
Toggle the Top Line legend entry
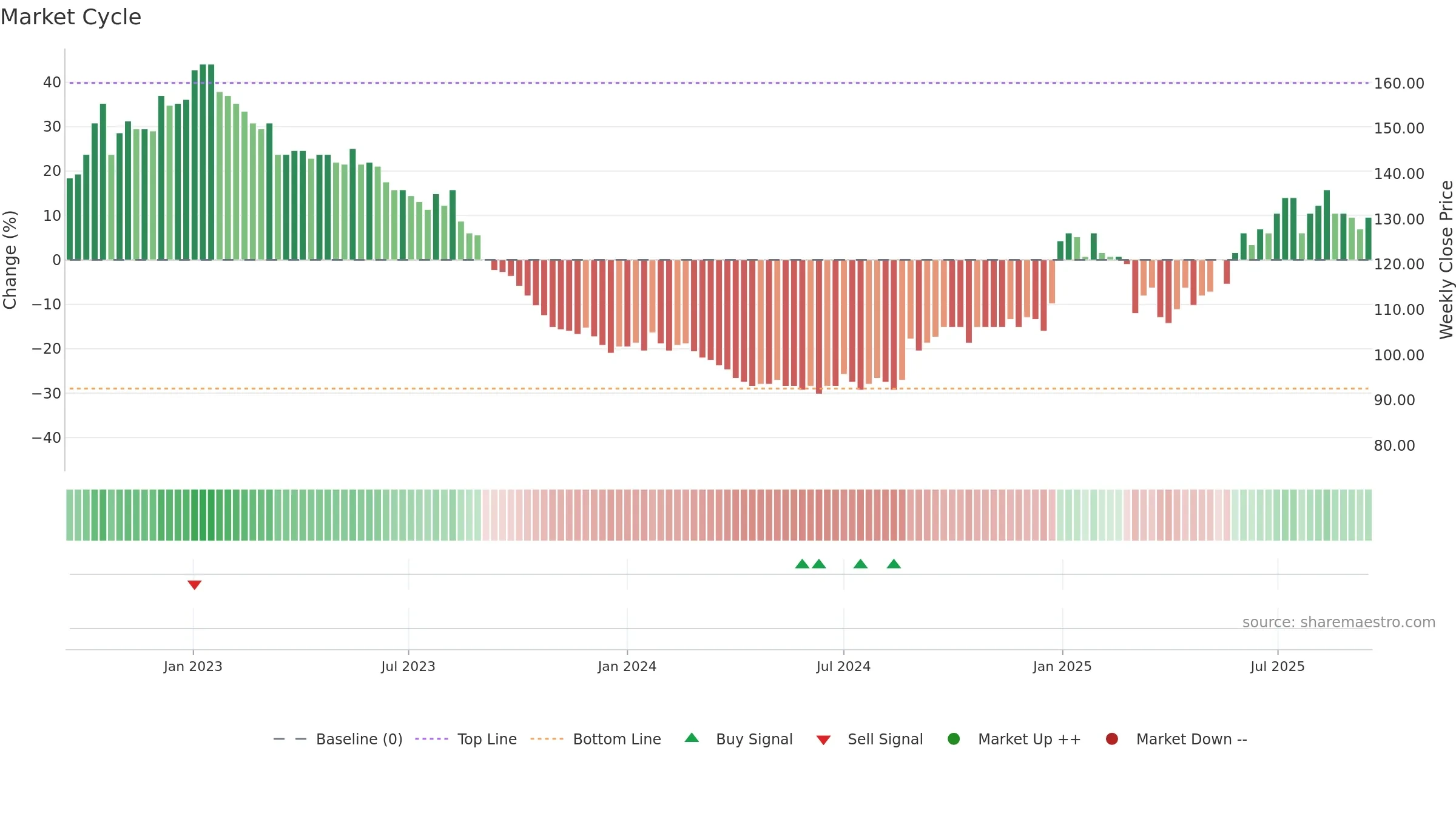(x=466, y=739)
